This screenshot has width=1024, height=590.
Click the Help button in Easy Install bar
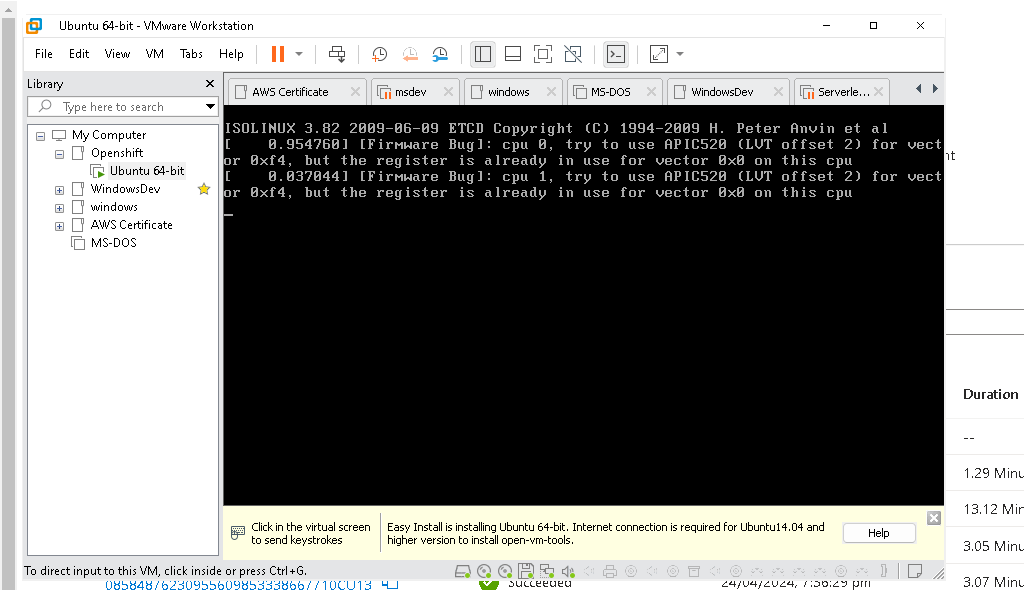879,533
